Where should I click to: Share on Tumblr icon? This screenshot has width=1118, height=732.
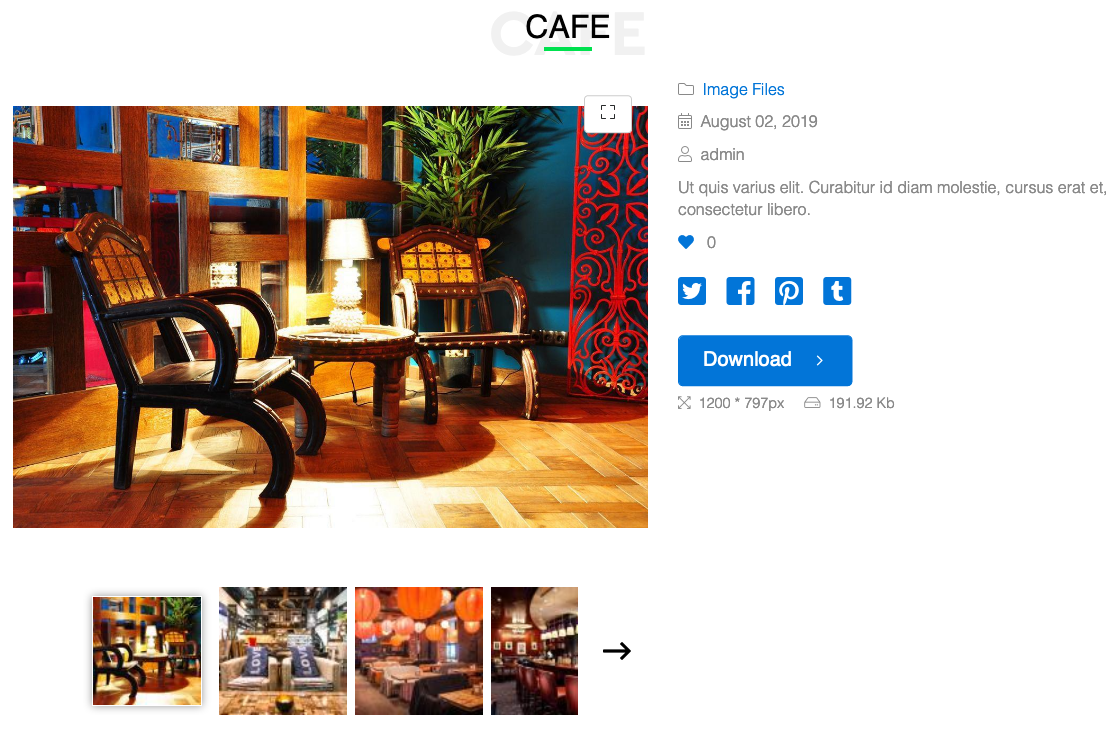point(837,291)
